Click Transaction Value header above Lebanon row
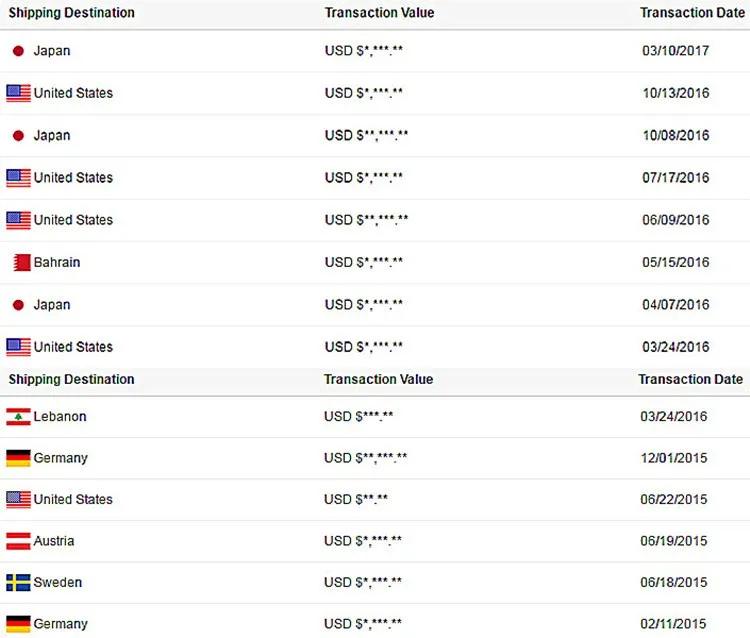 point(378,380)
